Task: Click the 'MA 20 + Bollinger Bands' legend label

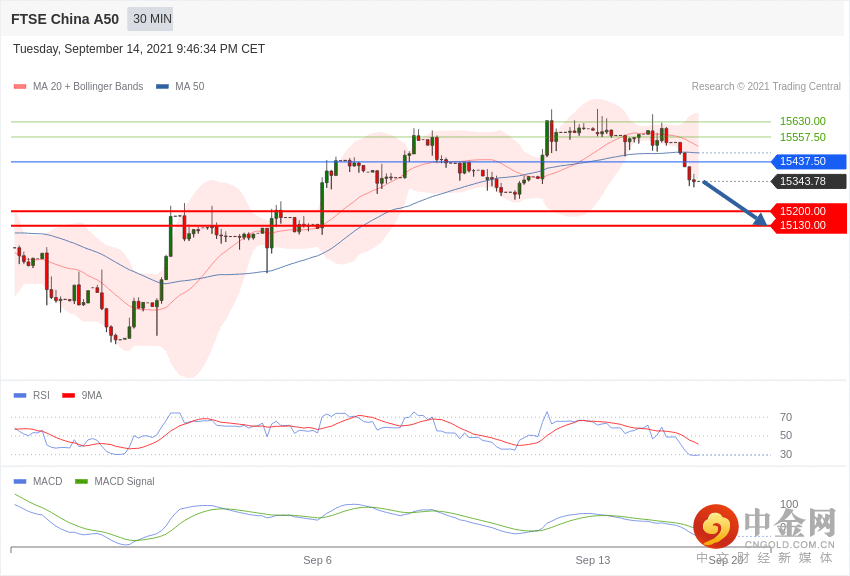Action: point(88,86)
